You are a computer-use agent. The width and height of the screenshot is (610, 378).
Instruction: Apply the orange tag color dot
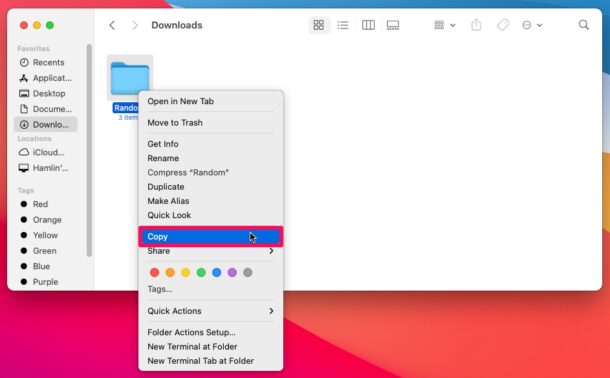(170, 273)
